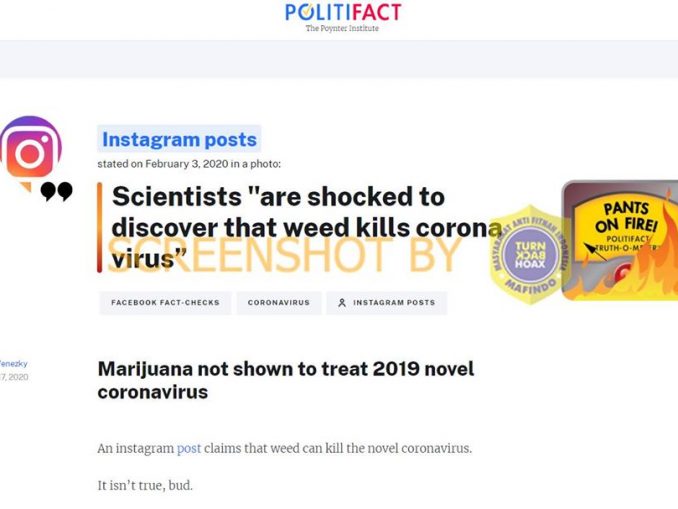Click the 'Marijuana not shown to treat' headline
Image resolution: width=678 pixels, height=509 pixels.
tap(286, 381)
